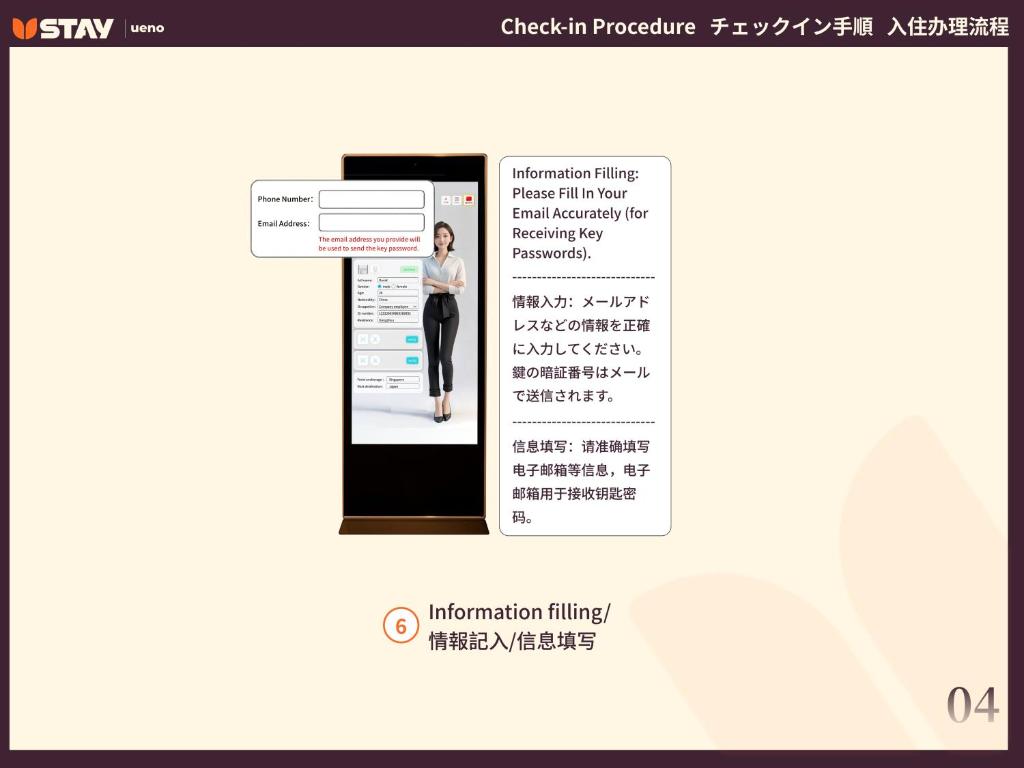Select the female gender radio button
Screen dimensions: 1024x768
[395, 286]
